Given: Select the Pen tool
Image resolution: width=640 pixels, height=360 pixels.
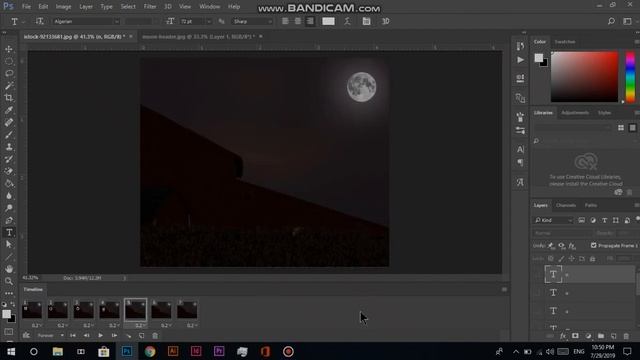Looking at the screenshot, I should [9, 220].
